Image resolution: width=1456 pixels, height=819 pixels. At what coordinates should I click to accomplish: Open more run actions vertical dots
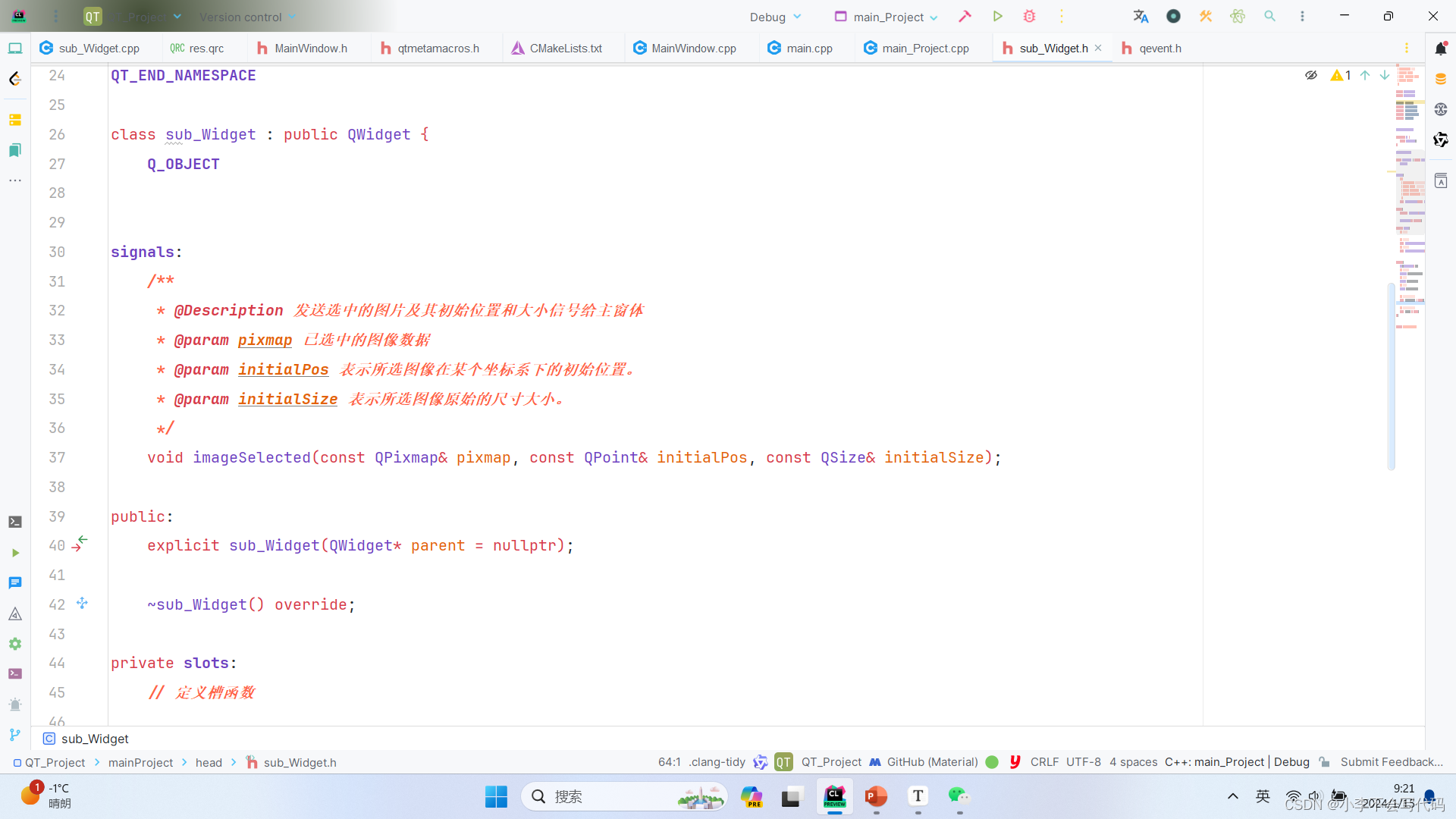[1061, 16]
